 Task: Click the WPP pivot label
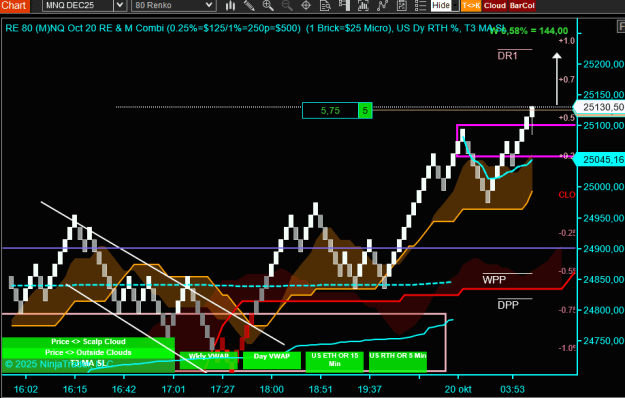point(494,280)
